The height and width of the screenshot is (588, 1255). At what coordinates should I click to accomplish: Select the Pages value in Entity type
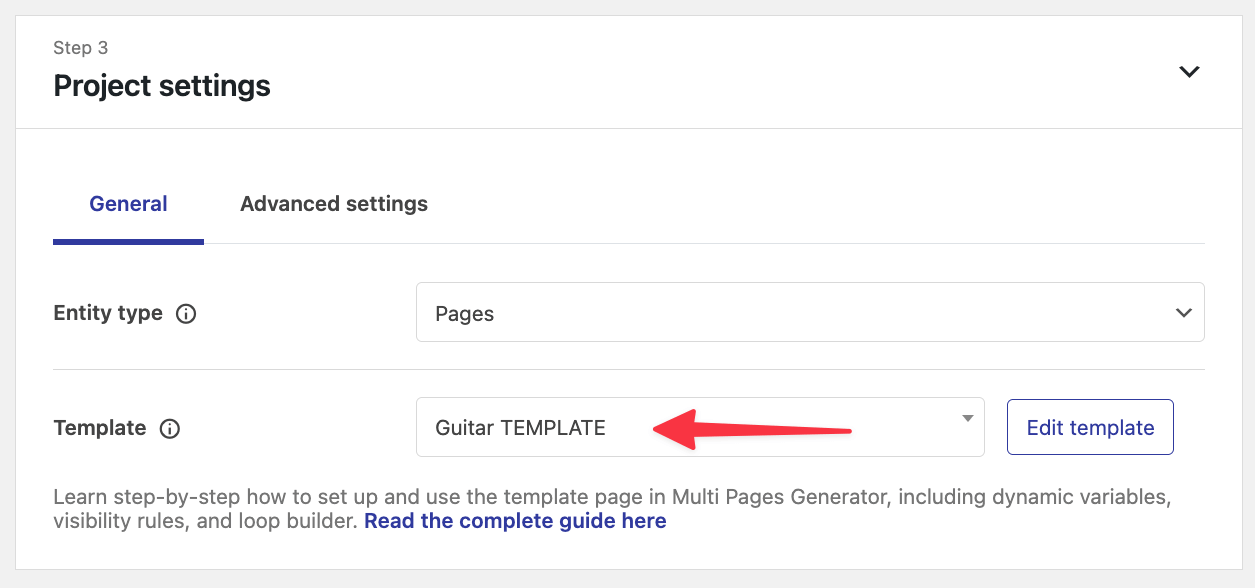(x=465, y=313)
